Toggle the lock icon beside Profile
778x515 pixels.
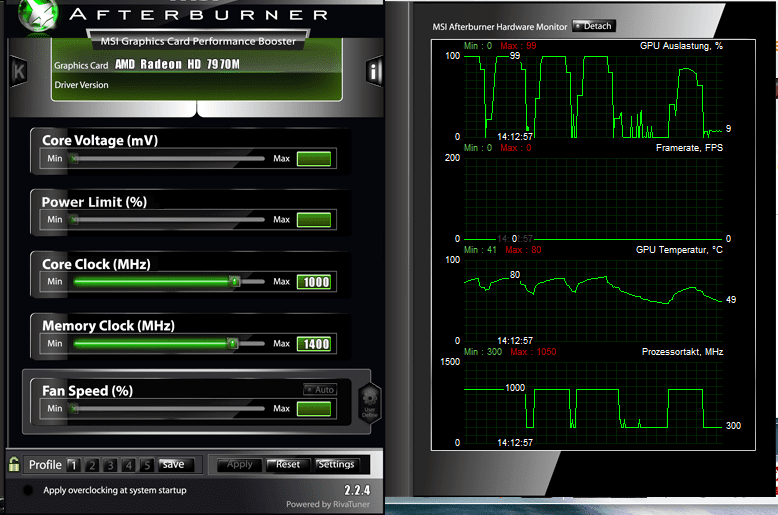[14, 464]
